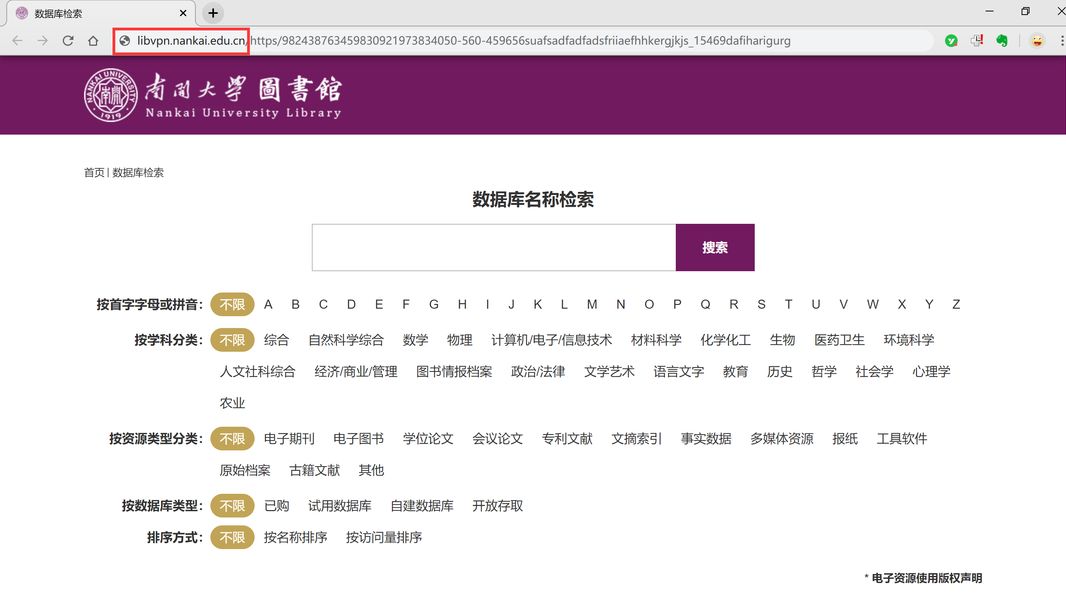Open a new tab with the plus button
The image size is (1066, 601).
pos(212,13)
